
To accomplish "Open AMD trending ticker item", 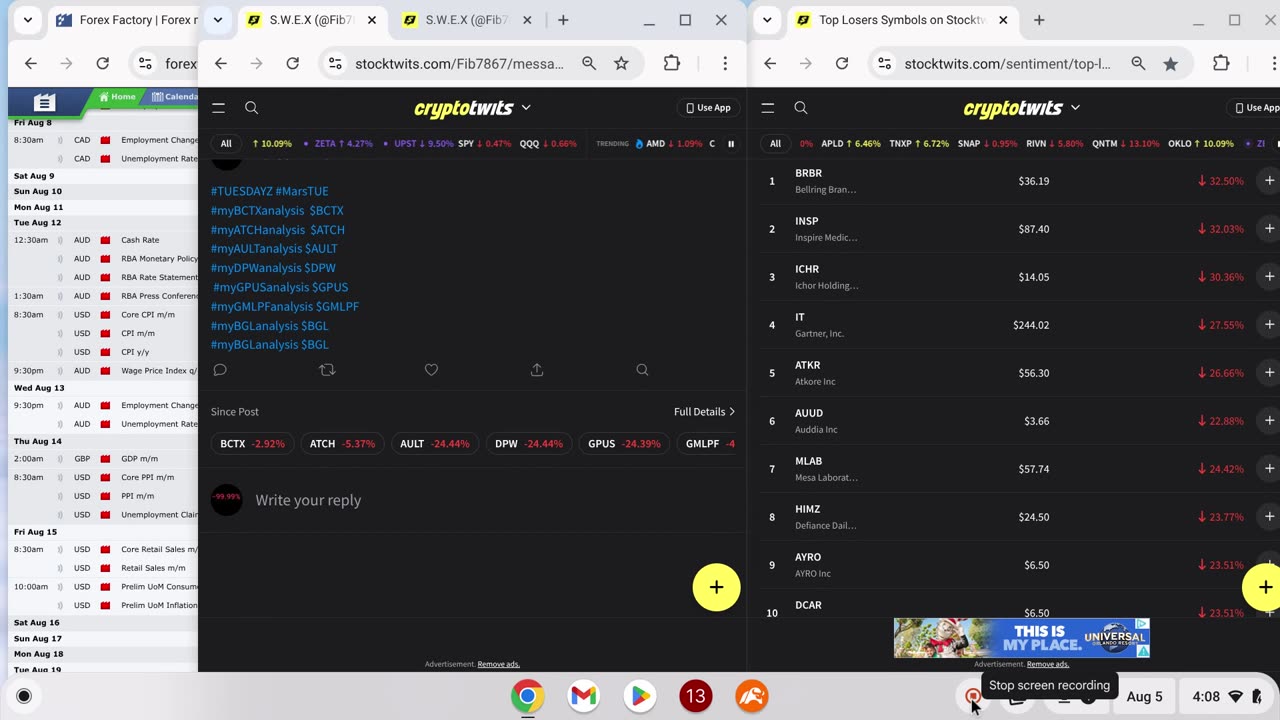I will (x=668, y=144).
